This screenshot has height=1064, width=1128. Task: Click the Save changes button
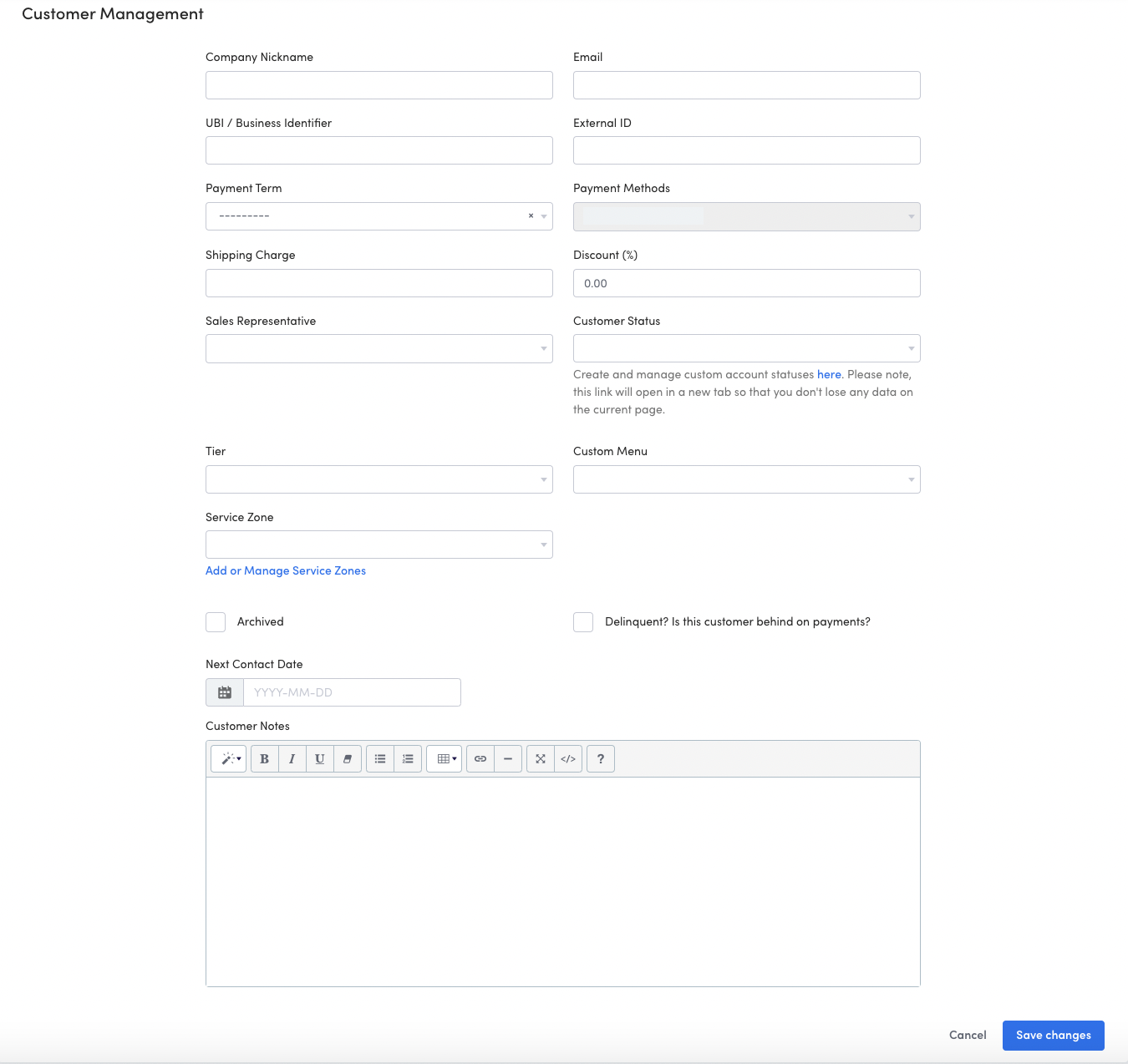tap(1054, 1036)
